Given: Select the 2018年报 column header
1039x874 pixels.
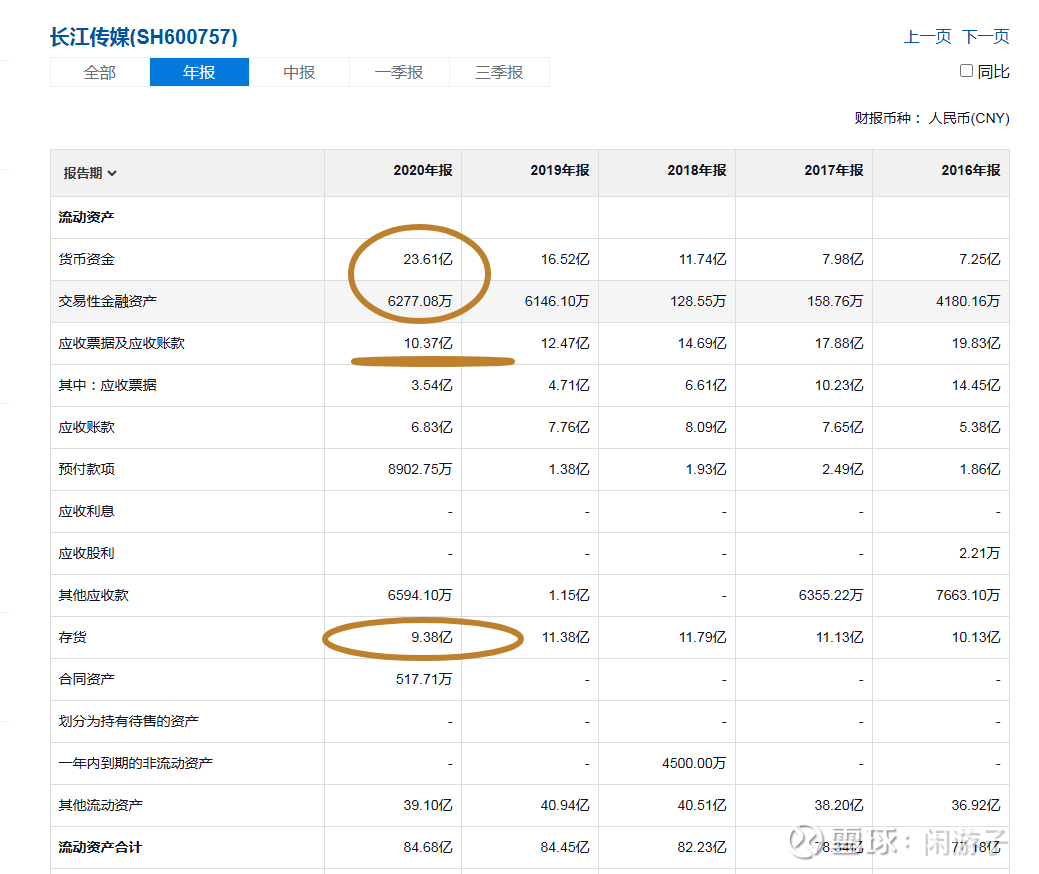Looking at the screenshot, I should pos(696,171).
